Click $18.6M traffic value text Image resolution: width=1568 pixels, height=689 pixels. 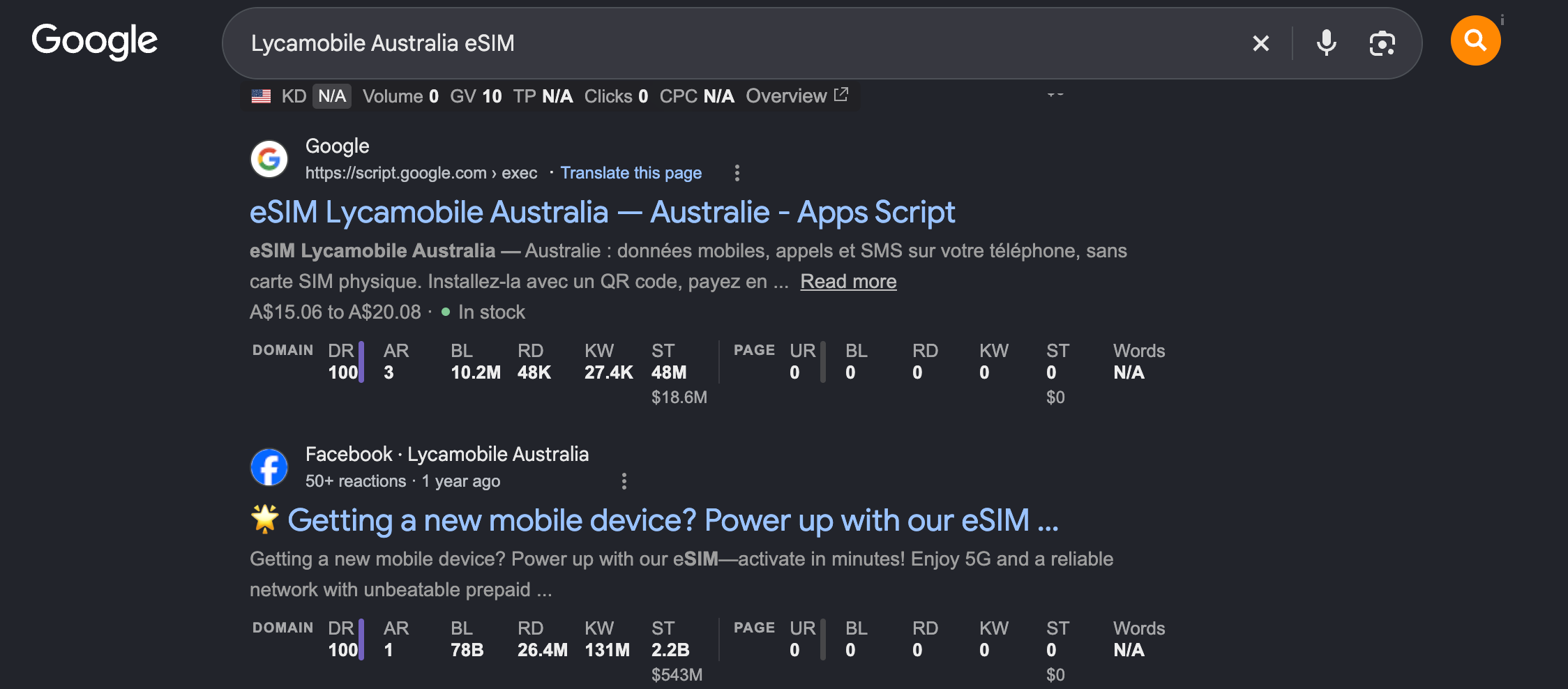pos(679,397)
